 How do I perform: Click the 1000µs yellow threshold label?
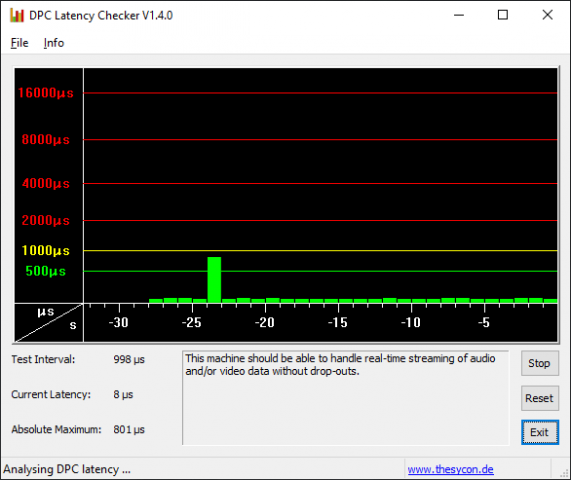pos(46,251)
